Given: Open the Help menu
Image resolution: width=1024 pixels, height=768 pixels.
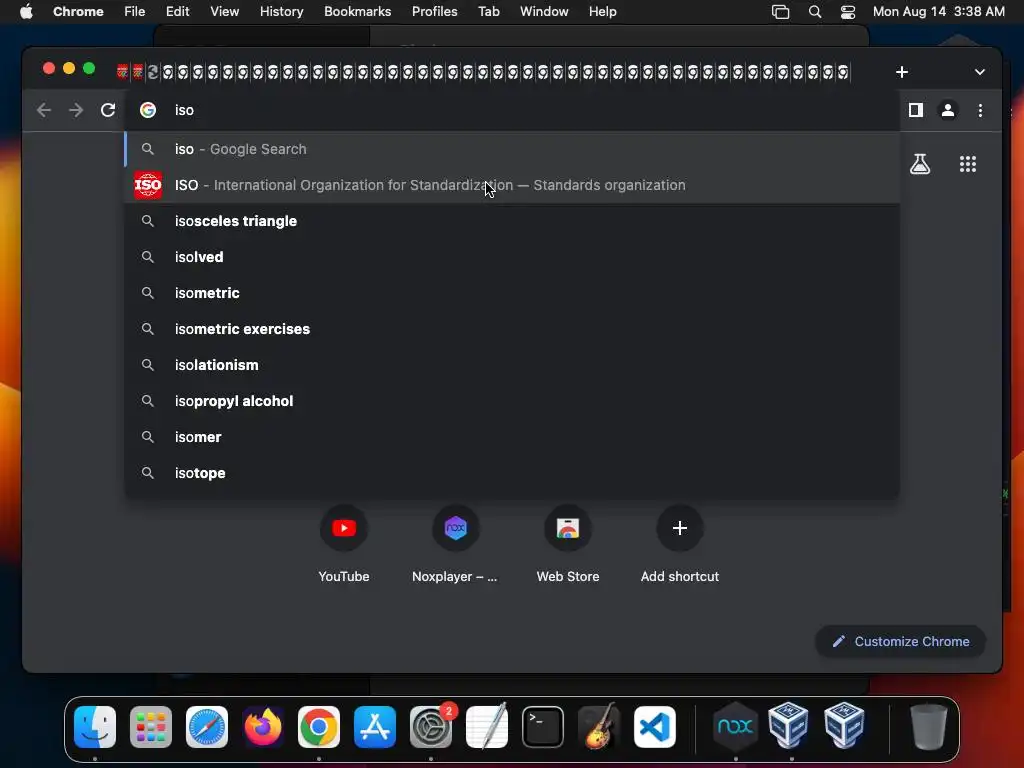Looking at the screenshot, I should (x=602, y=12).
